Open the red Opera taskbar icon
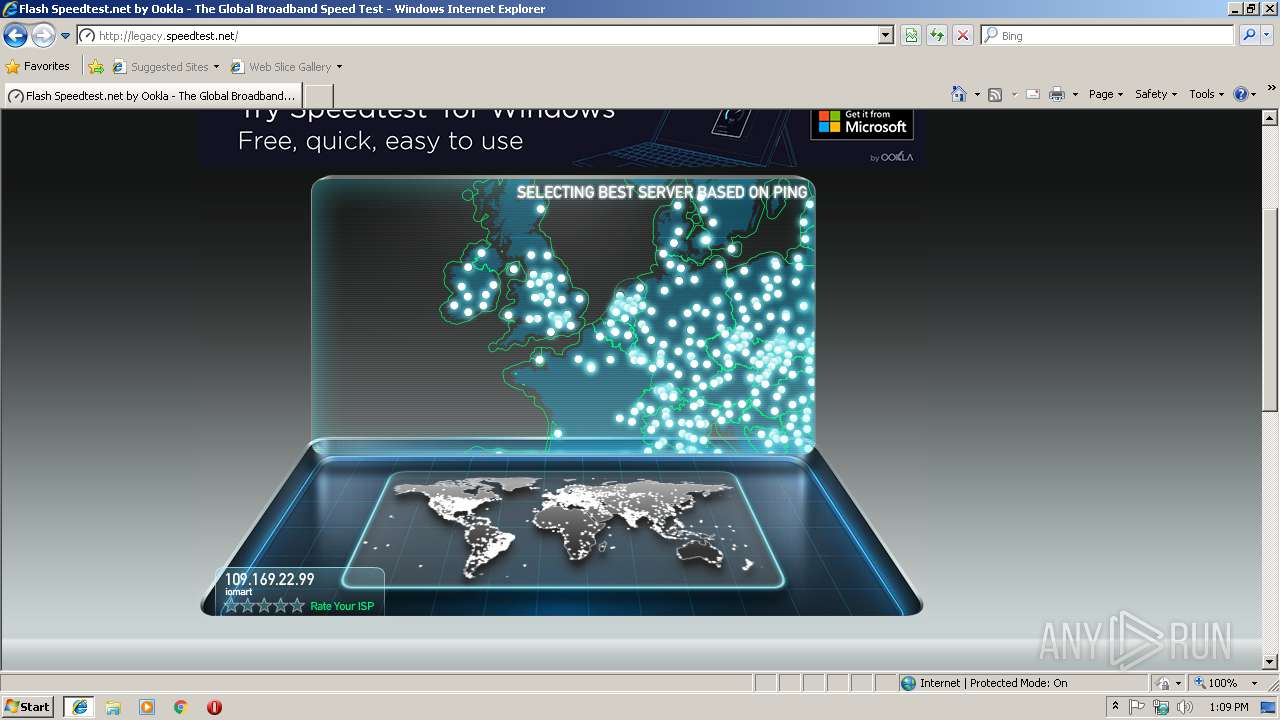 (x=214, y=707)
